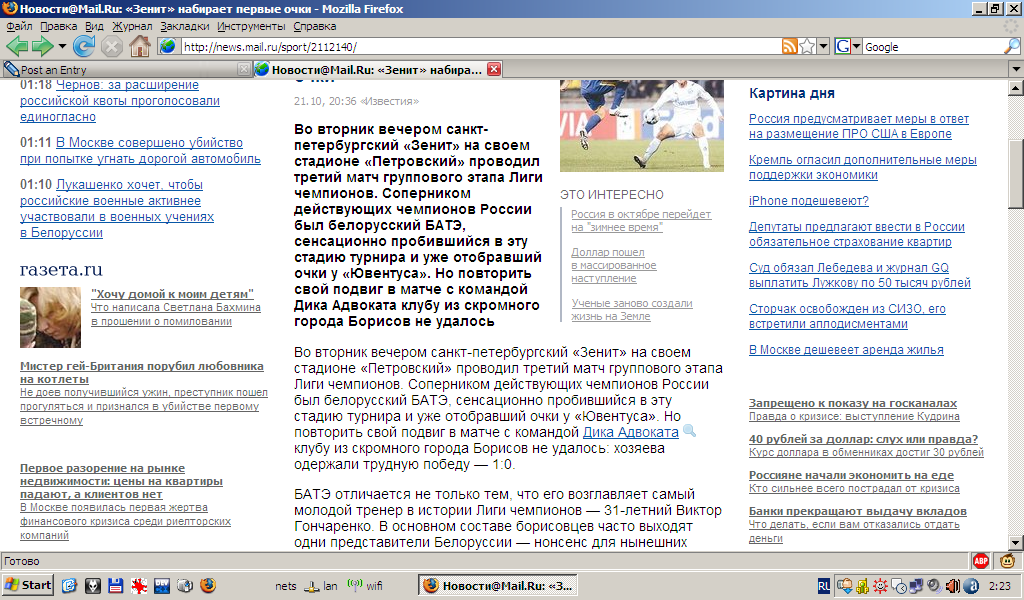Click the Greasemonkey monkey icon
Image resolution: width=1024 pixels, height=600 pixels.
tap(1008, 561)
